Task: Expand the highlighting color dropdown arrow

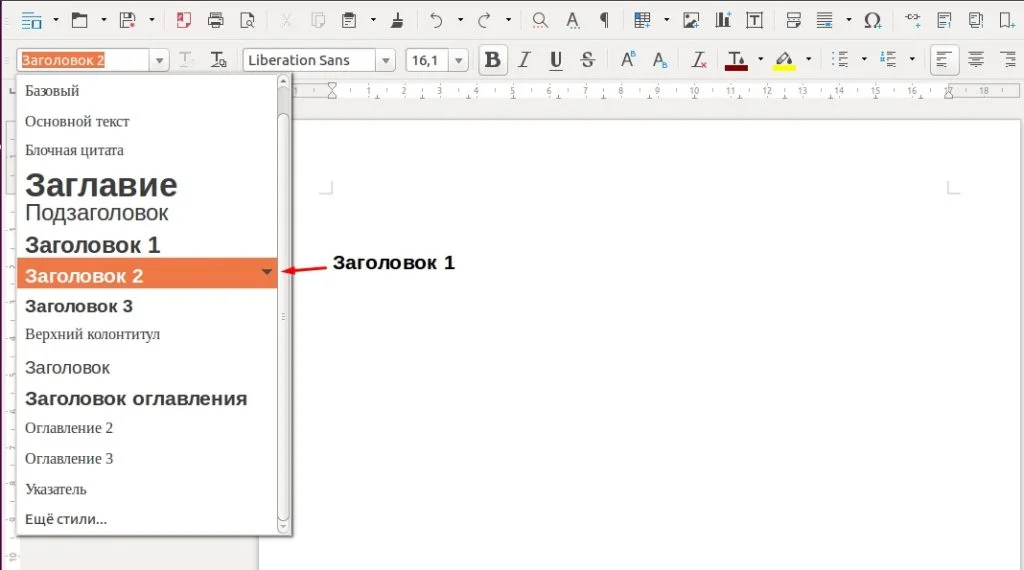Action: click(x=808, y=59)
